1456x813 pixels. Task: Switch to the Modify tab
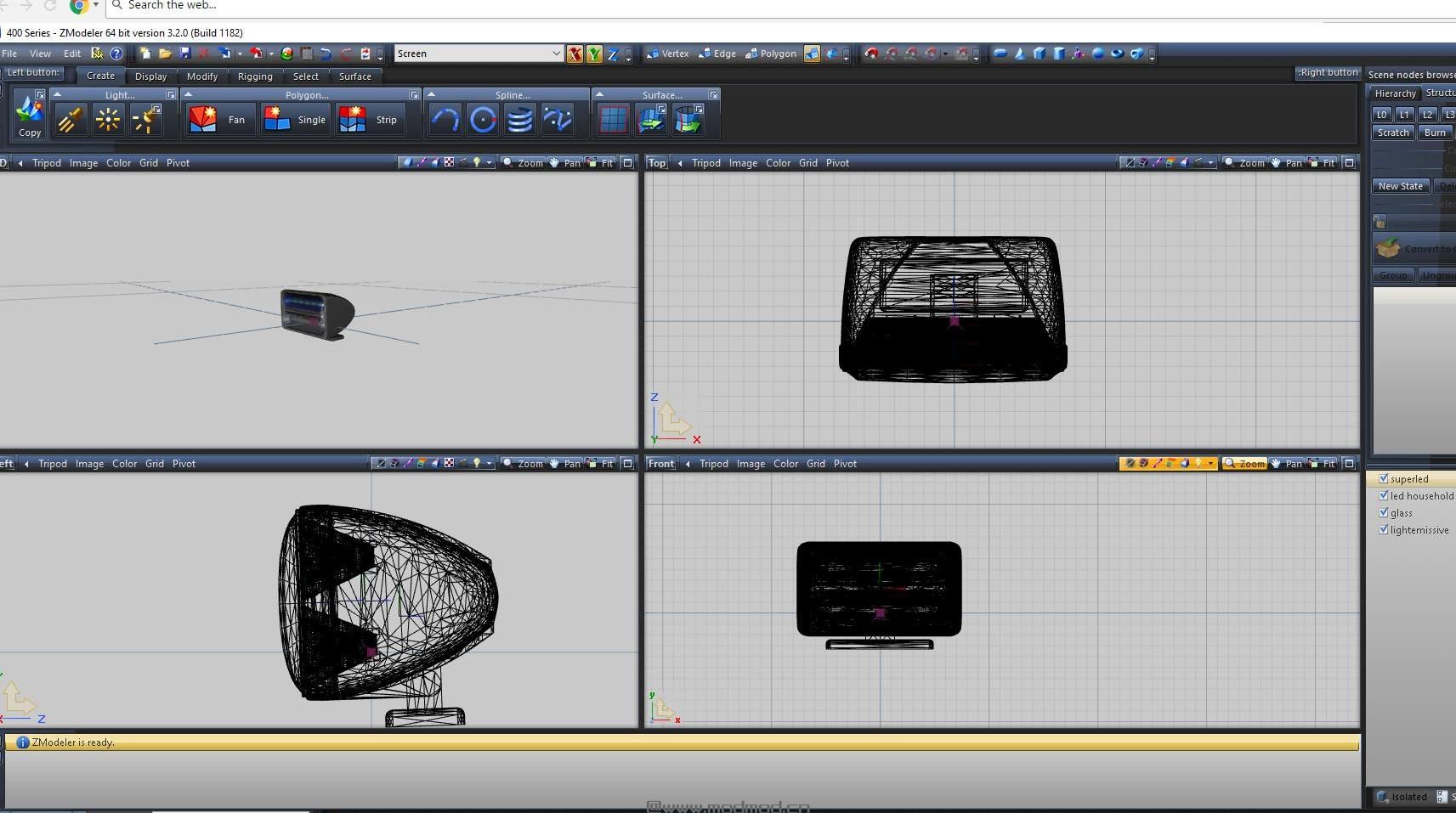pyautogui.click(x=202, y=76)
